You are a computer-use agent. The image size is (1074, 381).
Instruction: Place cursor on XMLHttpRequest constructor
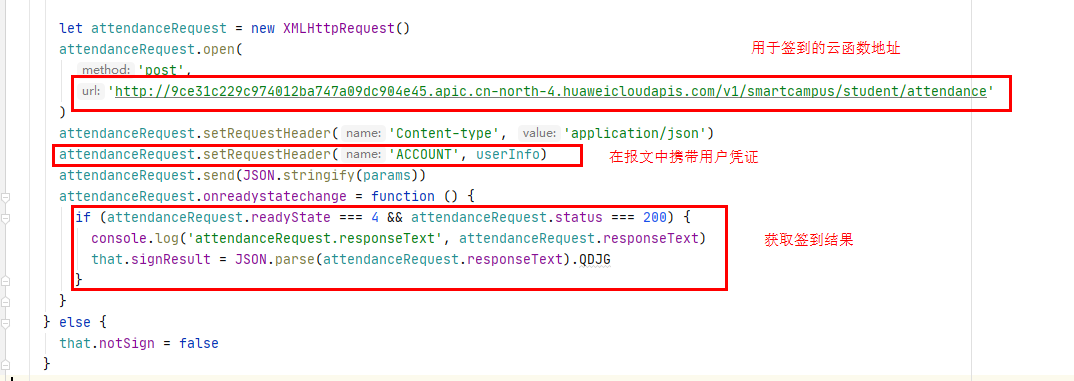338,29
